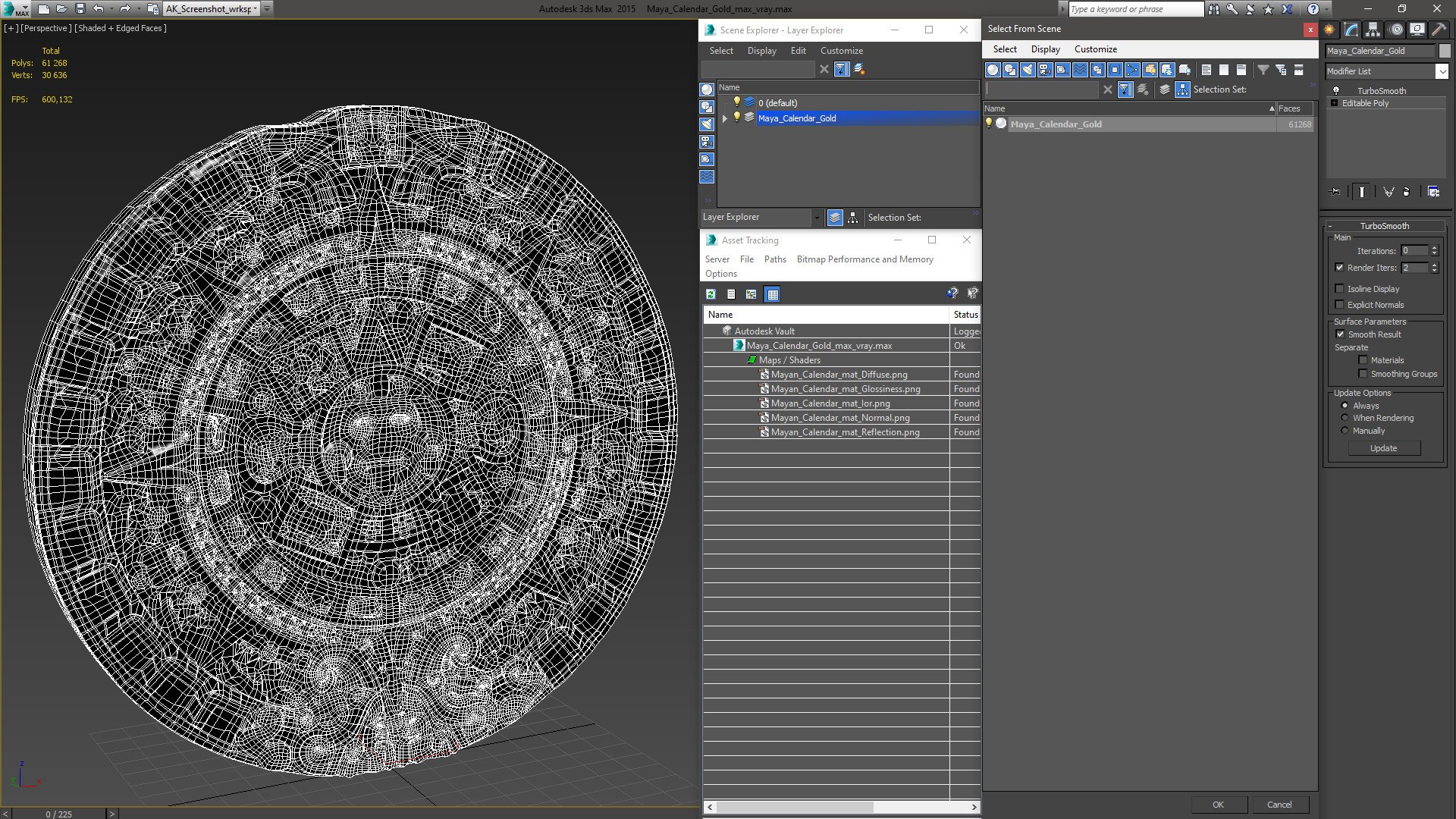Click Remove modifier from stack icon
Screen dimensions: 1456x819
tap(1407, 192)
